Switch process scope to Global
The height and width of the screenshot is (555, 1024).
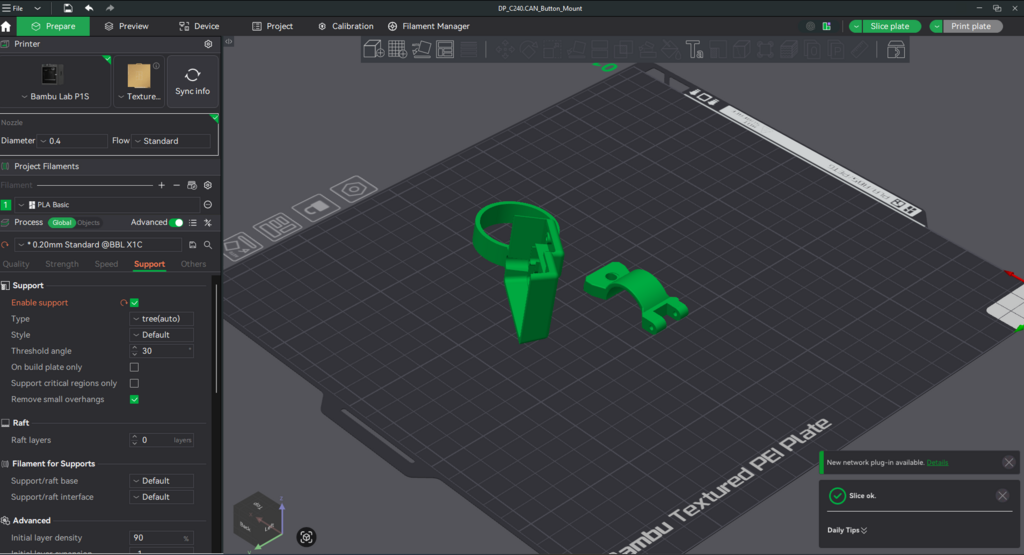point(61,223)
